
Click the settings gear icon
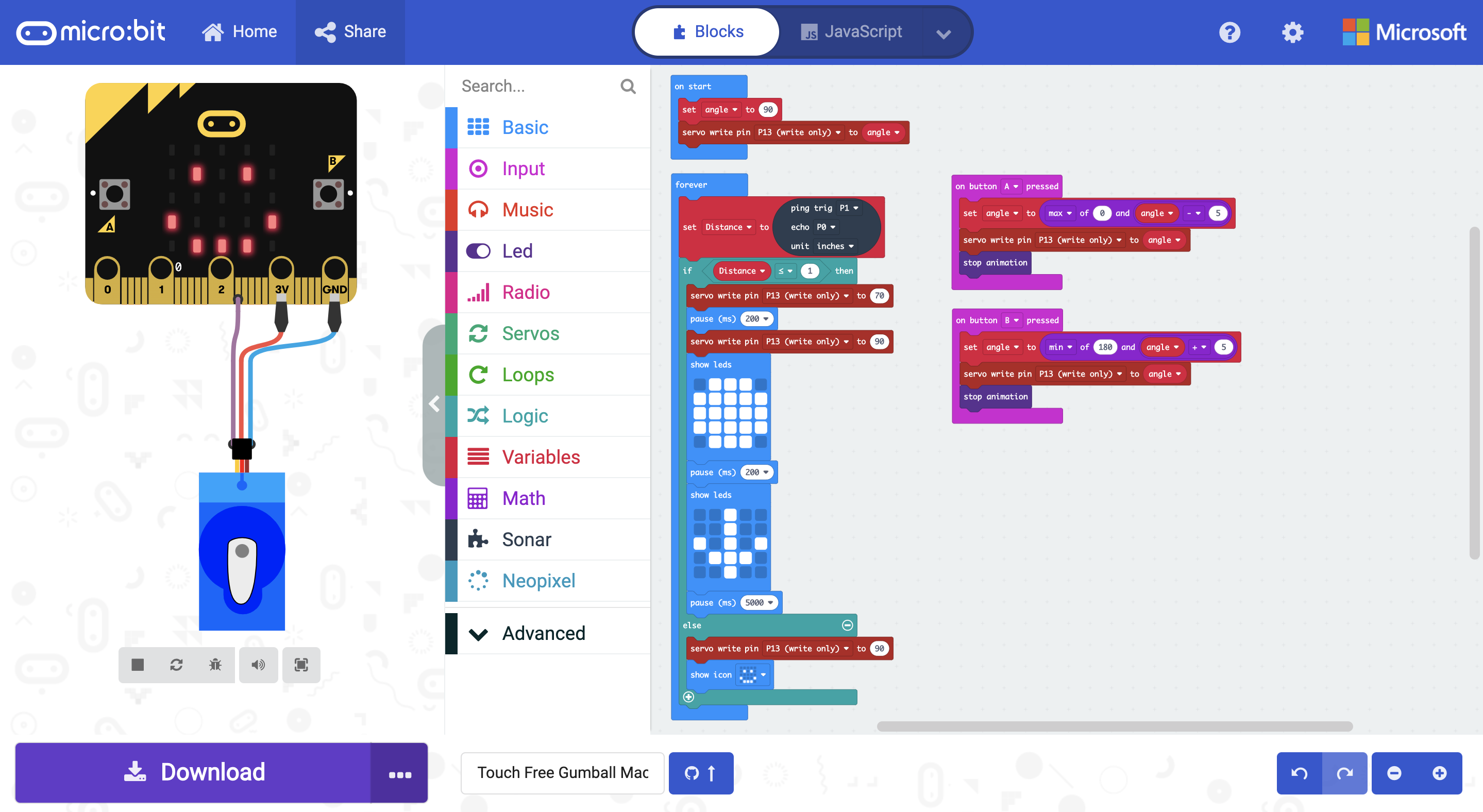1292,30
